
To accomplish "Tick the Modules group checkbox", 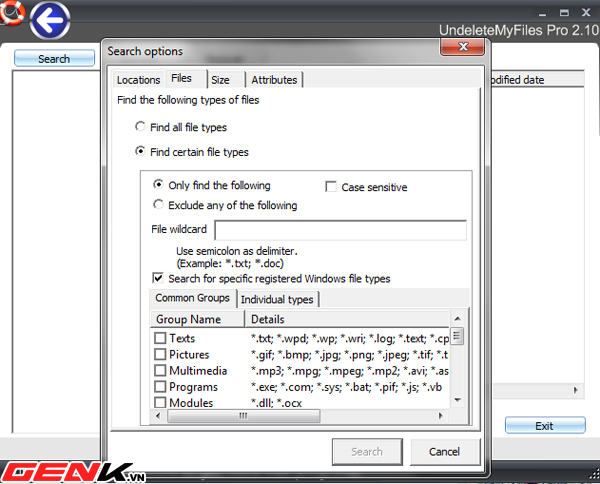I will (160, 402).
